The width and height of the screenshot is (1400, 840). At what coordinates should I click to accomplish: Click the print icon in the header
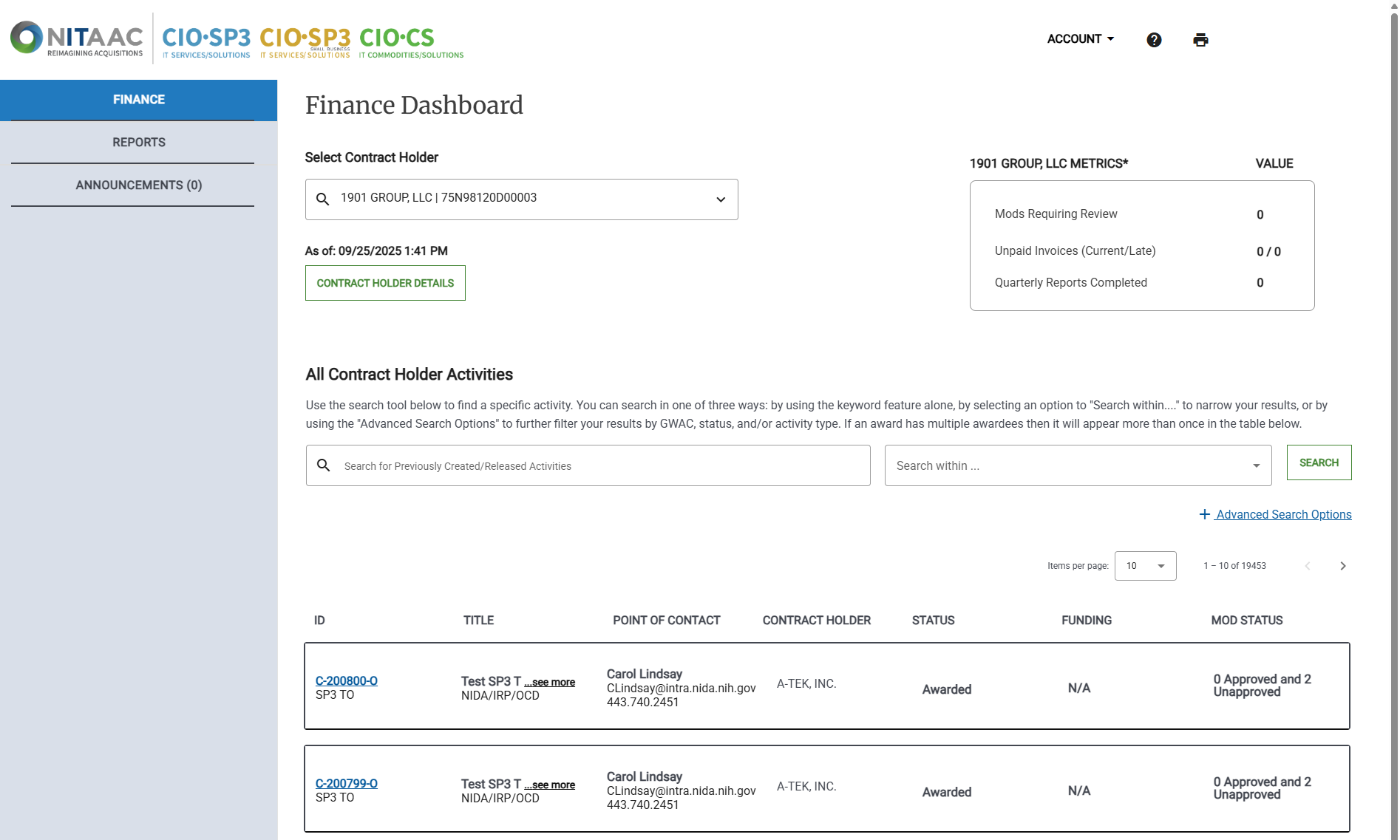(1200, 39)
